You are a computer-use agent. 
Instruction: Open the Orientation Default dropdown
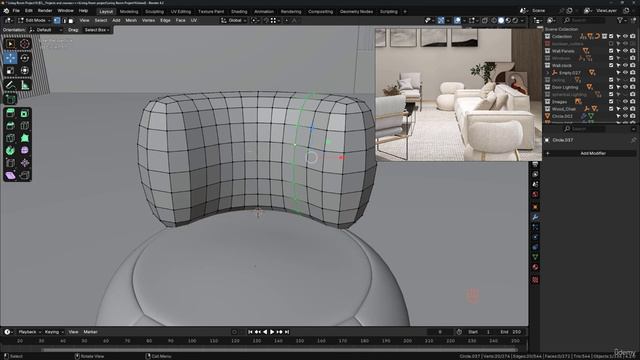pos(46,30)
